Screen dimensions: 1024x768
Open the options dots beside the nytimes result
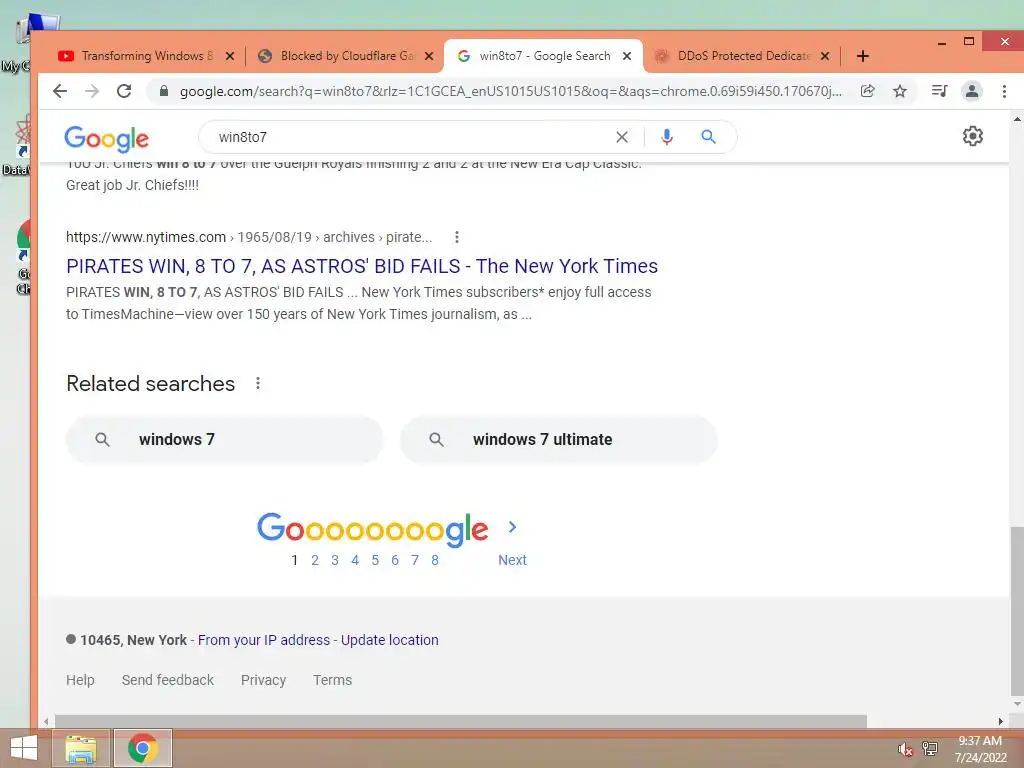coord(456,237)
